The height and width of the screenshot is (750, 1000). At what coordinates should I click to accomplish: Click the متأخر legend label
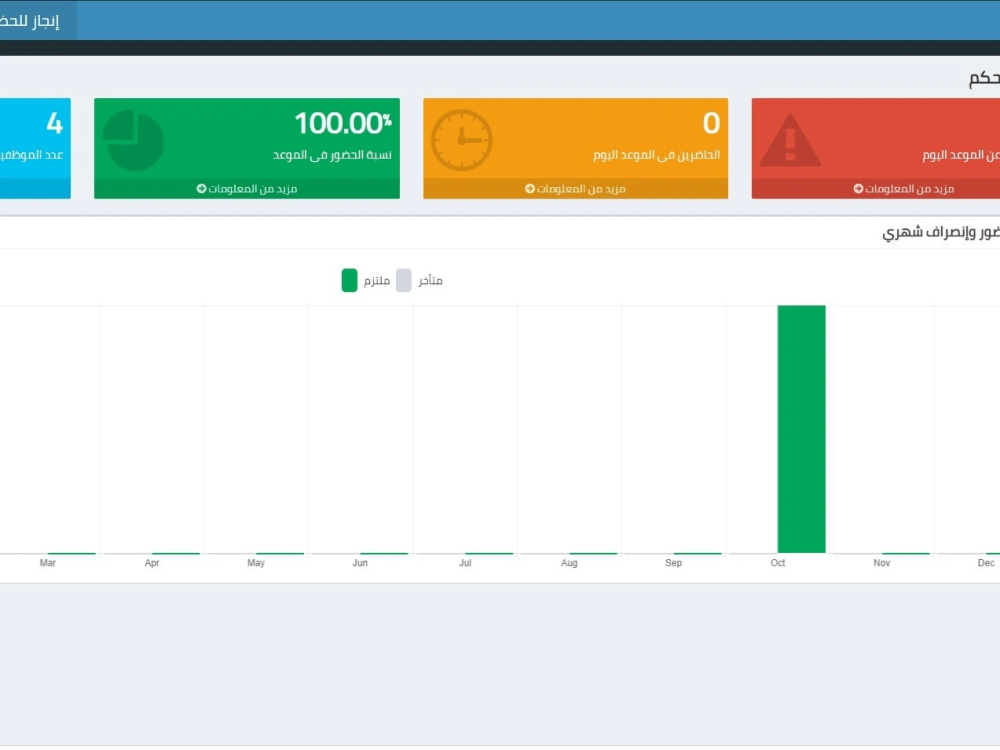[430, 281]
